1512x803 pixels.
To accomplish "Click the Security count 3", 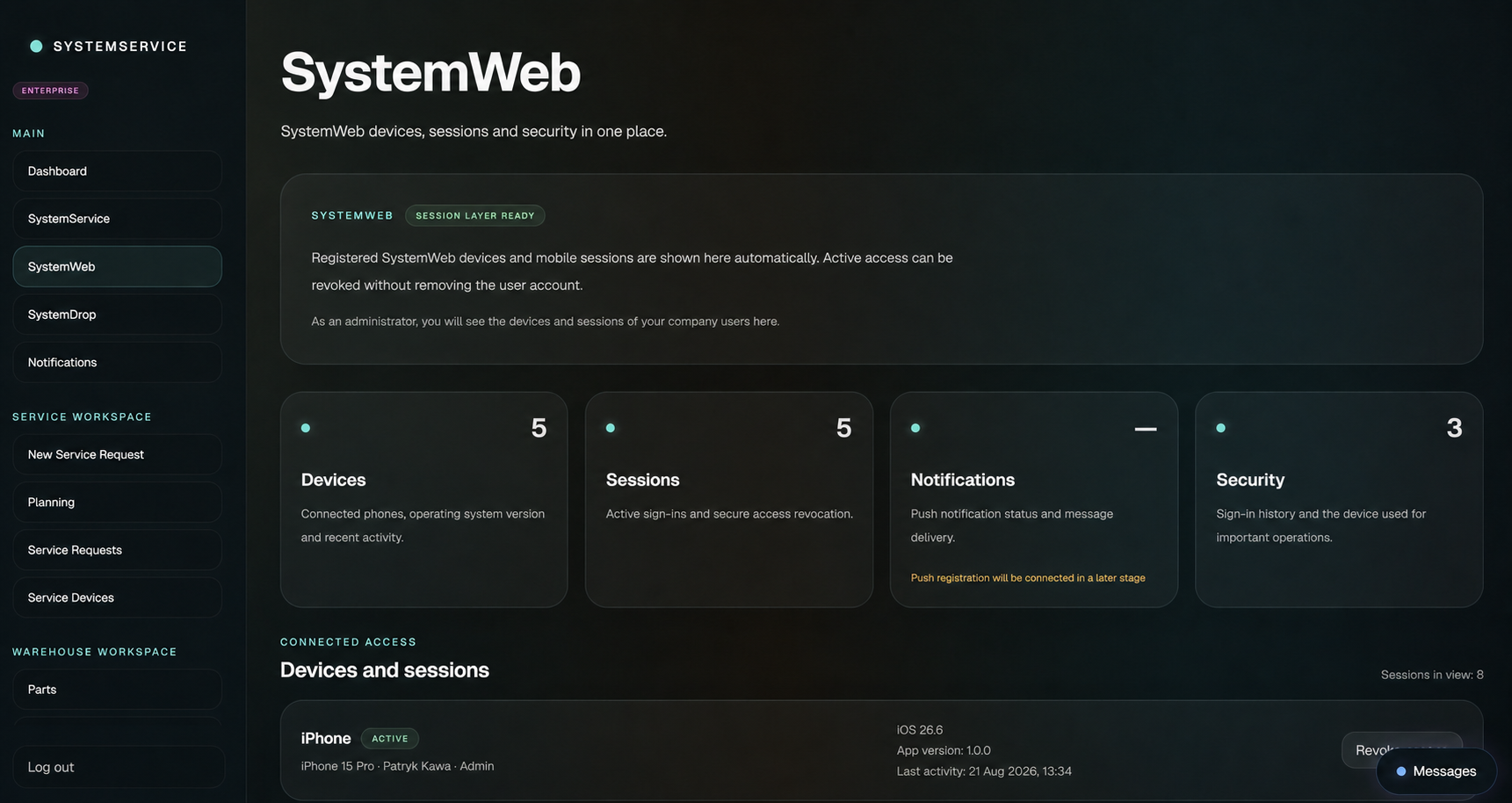I will 1454,428.
